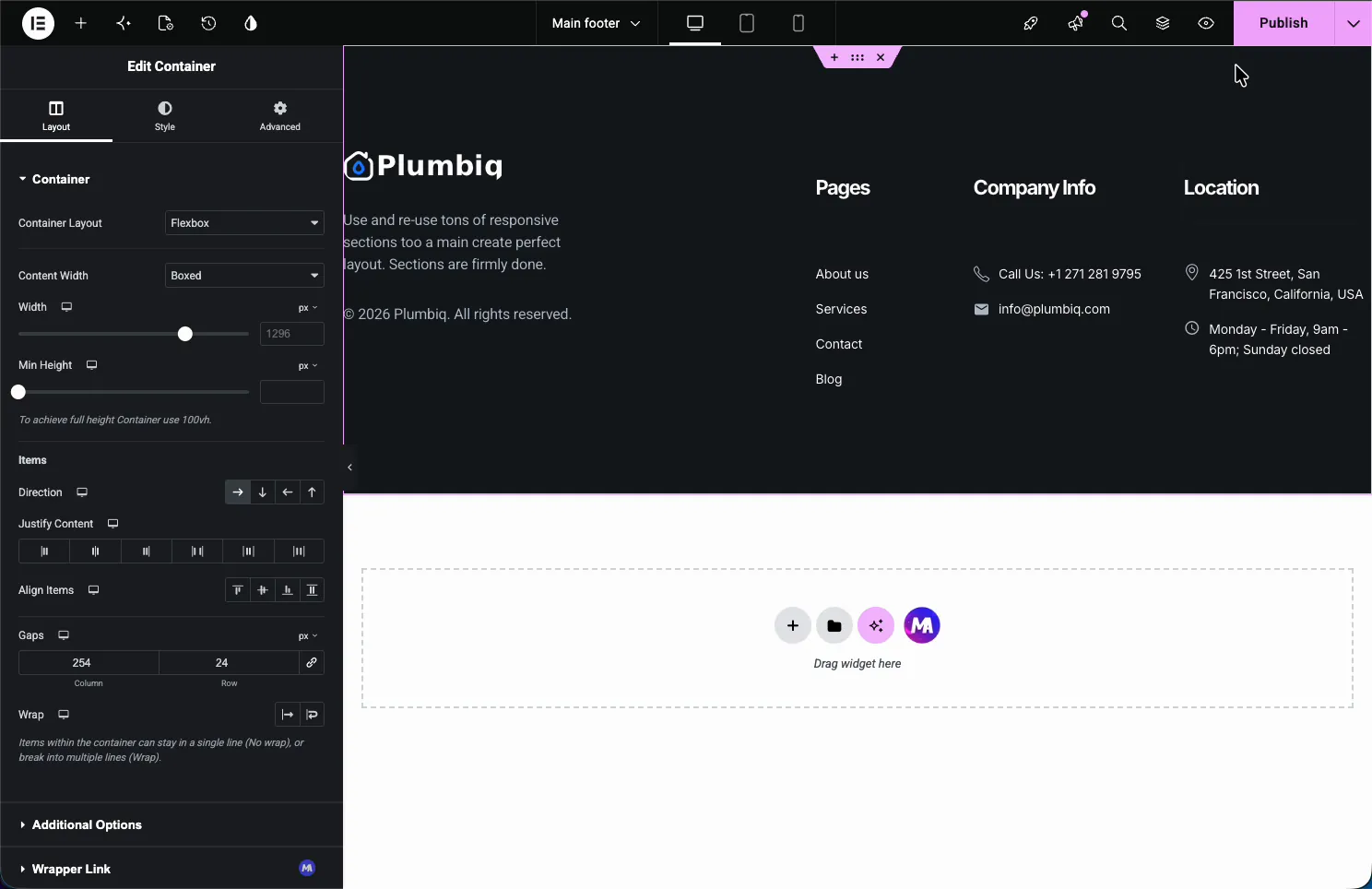Click the Width value field 1296
1372x889 pixels.
click(292, 334)
